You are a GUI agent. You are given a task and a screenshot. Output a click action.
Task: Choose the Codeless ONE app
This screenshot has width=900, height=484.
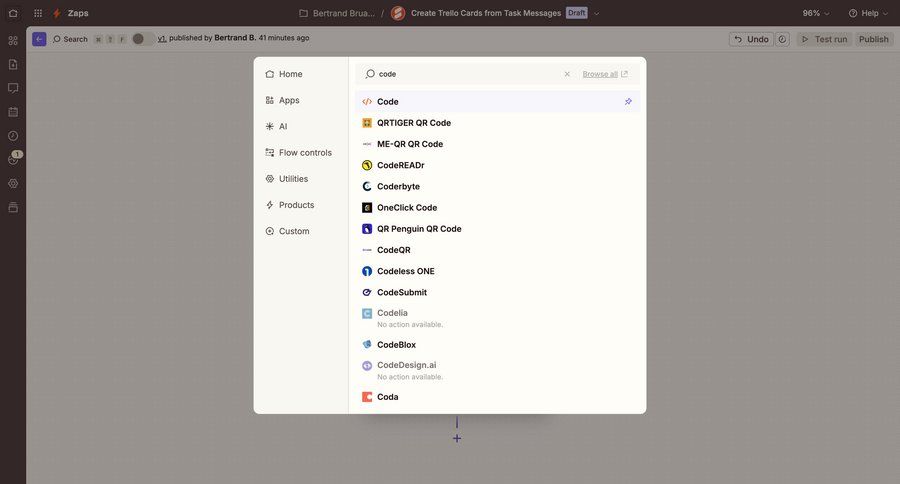[497, 271]
